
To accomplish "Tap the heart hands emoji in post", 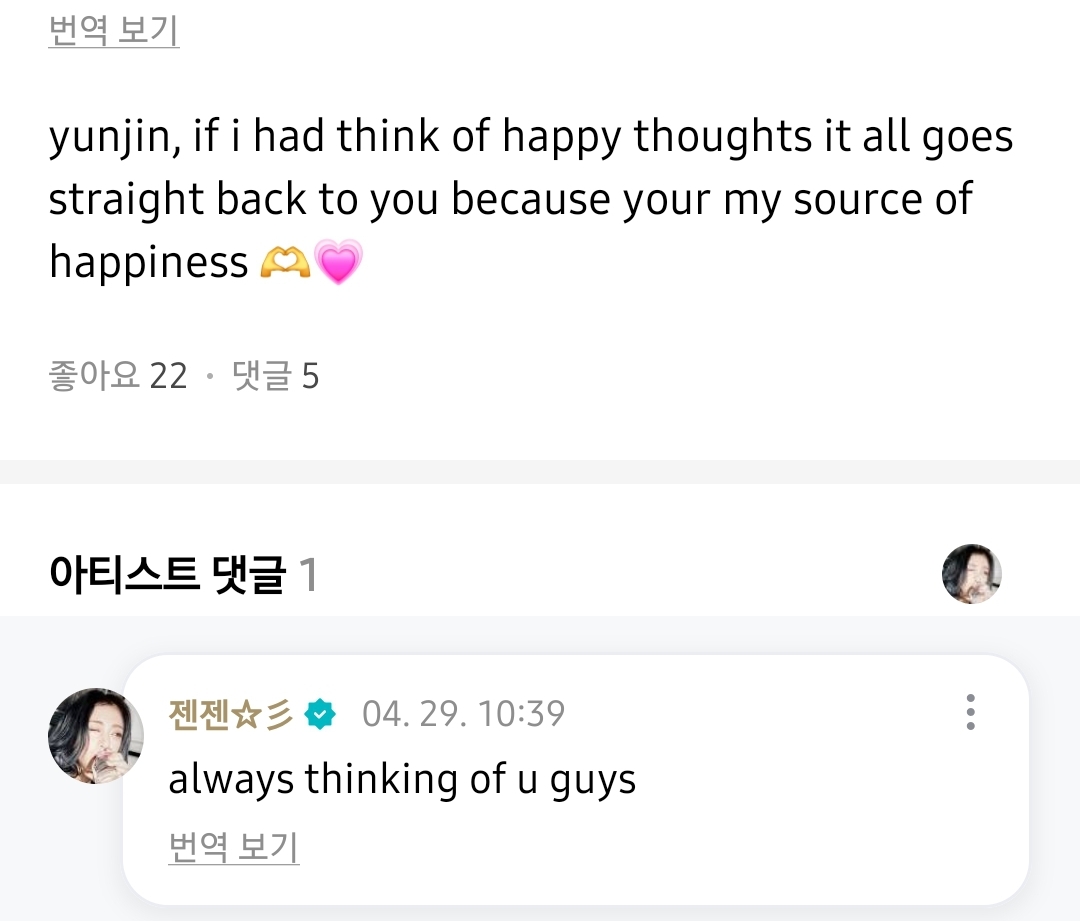I will point(284,263).
